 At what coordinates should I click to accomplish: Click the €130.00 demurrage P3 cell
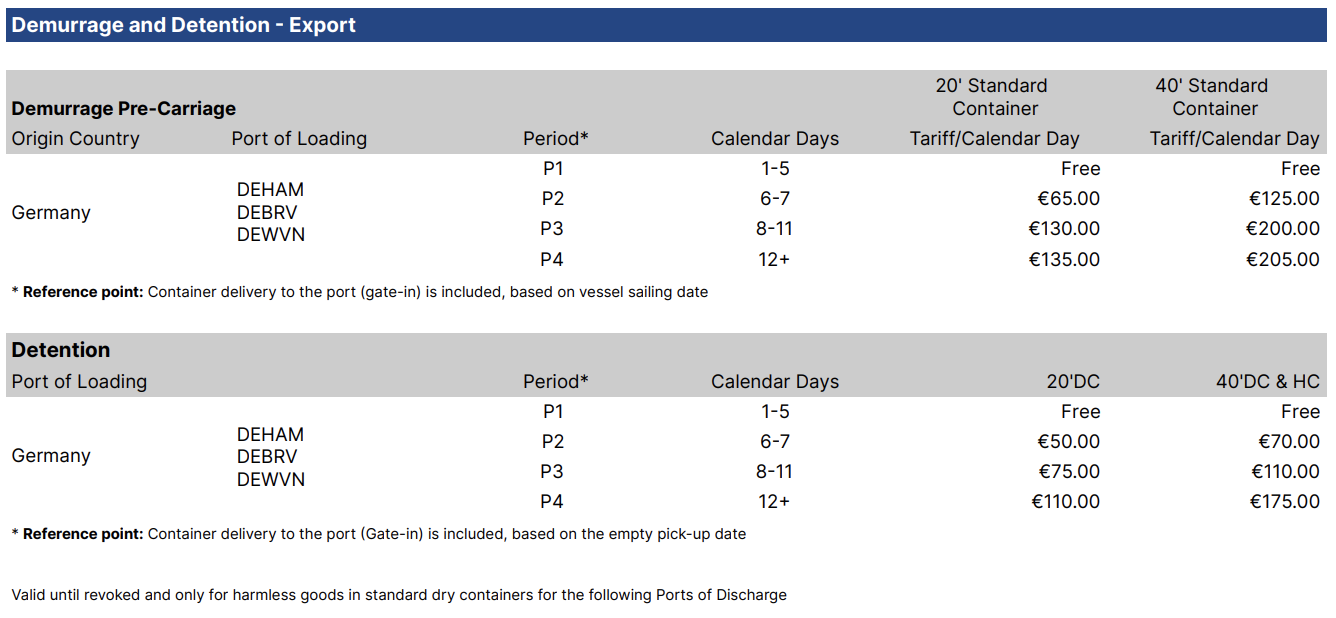click(x=1064, y=228)
